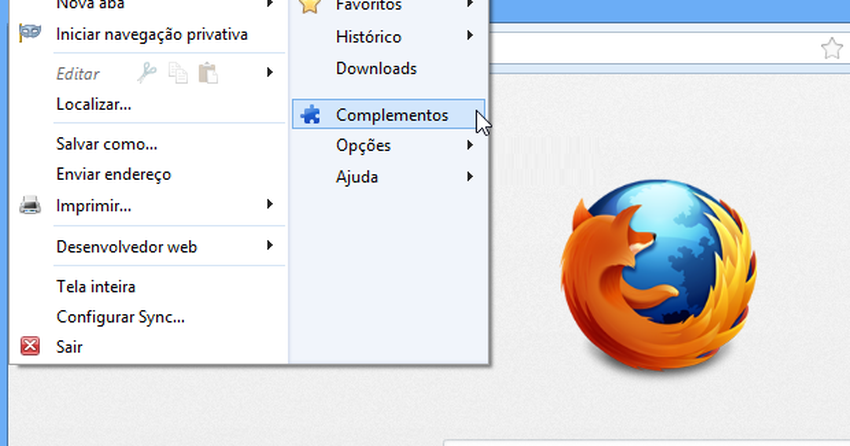Viewport: 850px width, 446px height.
Task: Open the Complementos add-ons entry
Action: coord(388,114)
